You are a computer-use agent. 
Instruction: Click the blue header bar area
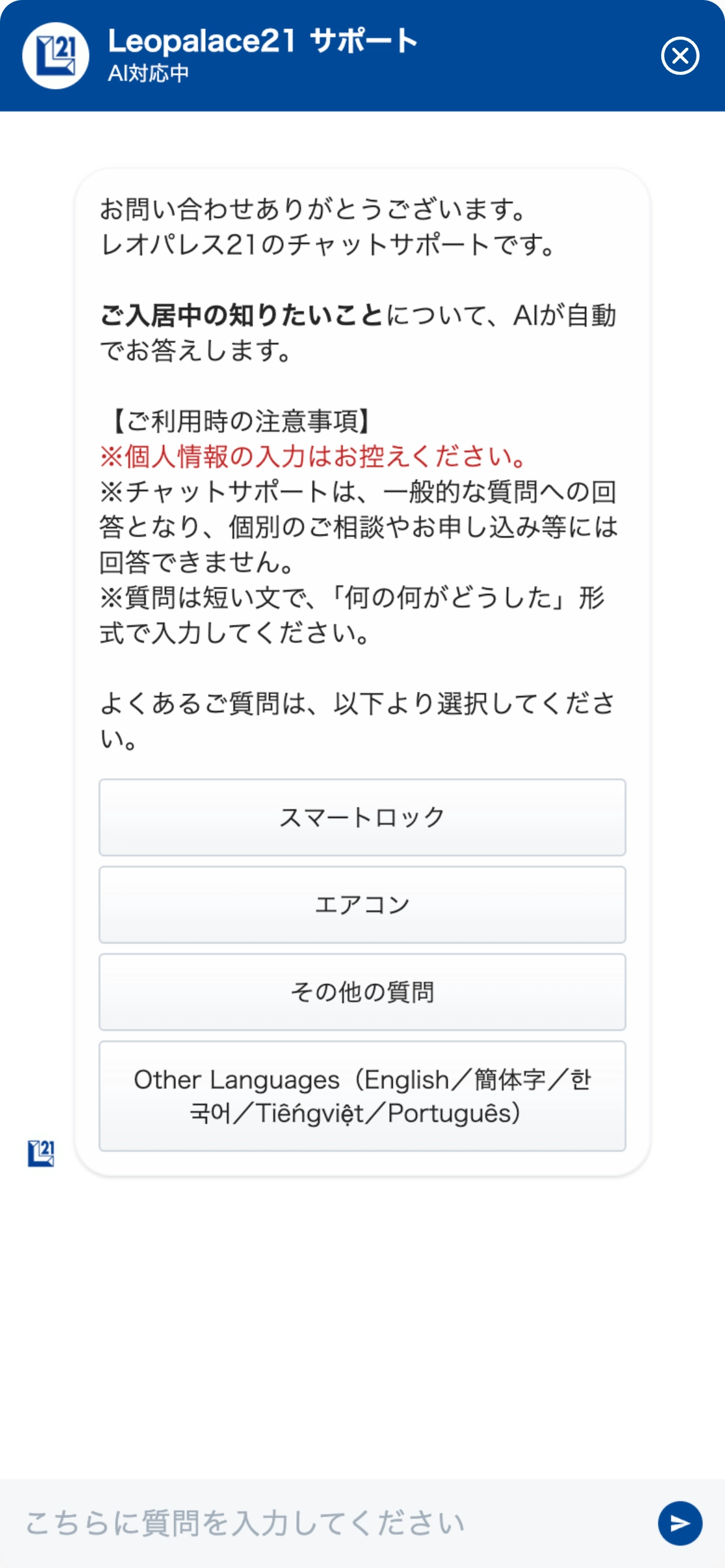pos(434,56)
